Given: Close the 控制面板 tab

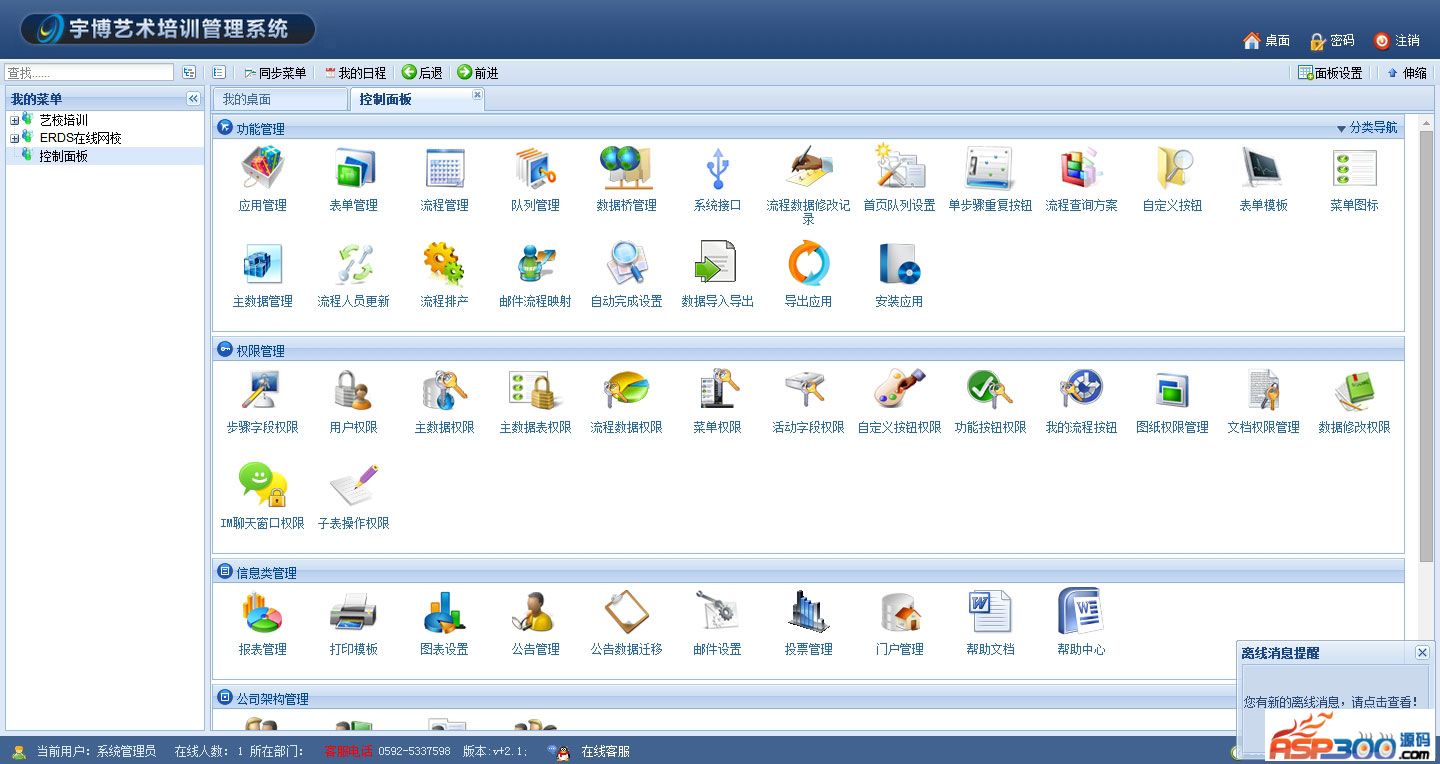Looking at the screenshot, I should click(x=477, y=95).
